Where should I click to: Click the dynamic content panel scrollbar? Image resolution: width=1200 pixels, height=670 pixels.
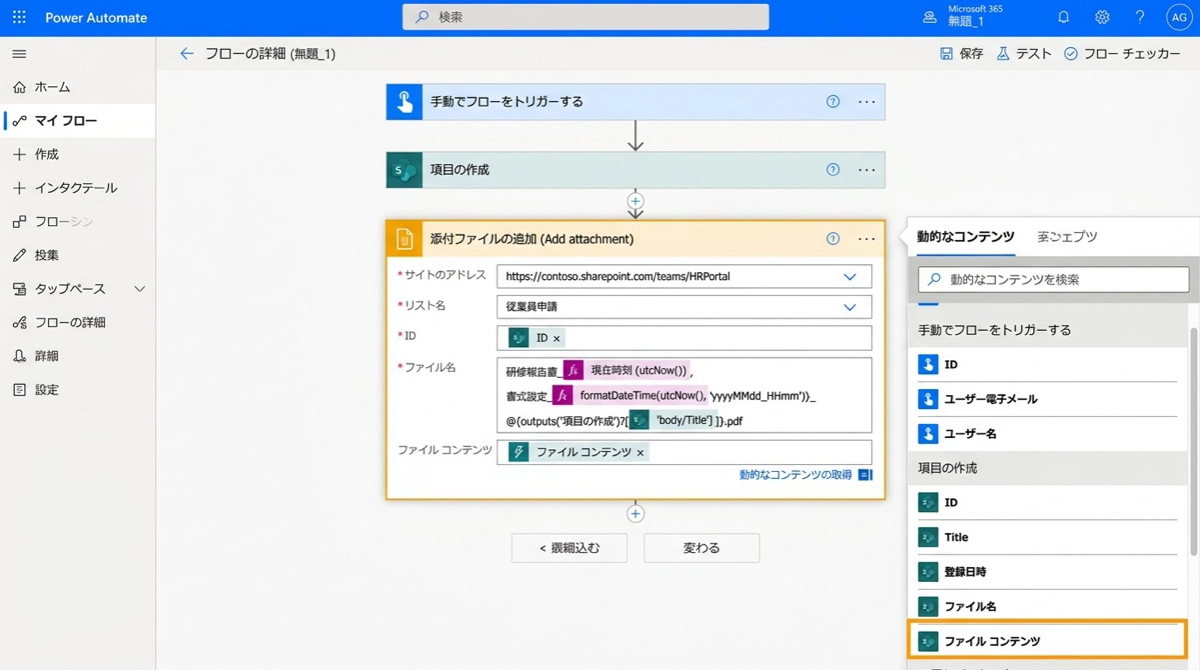(1192, 440)
